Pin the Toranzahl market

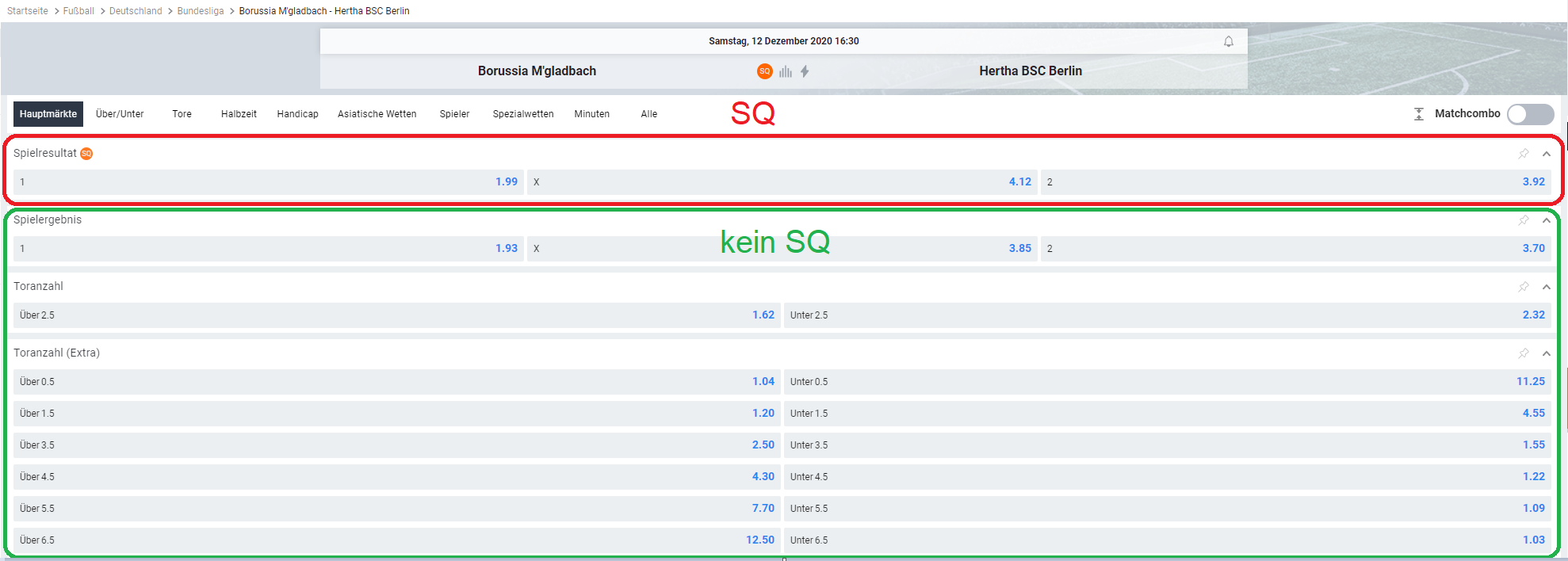point(1524,287)
